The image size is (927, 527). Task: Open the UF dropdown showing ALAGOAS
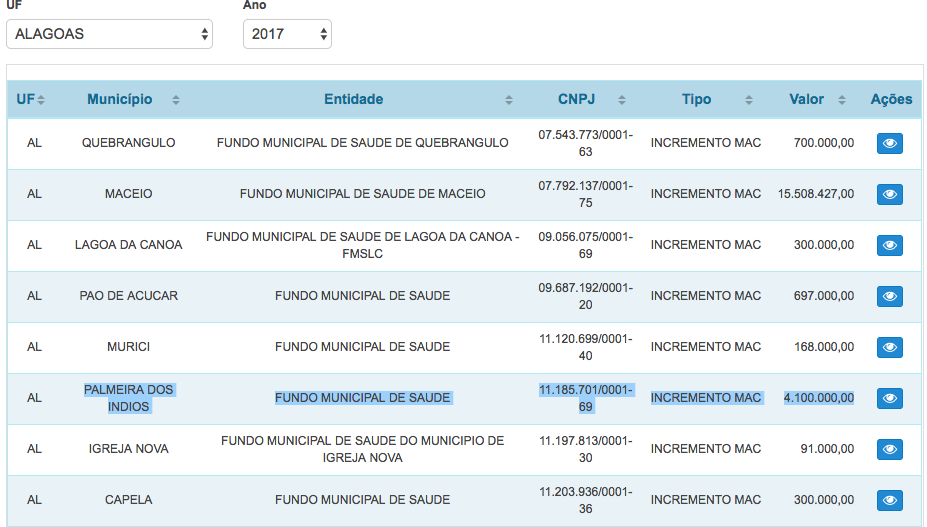click(x=109, y=34)
